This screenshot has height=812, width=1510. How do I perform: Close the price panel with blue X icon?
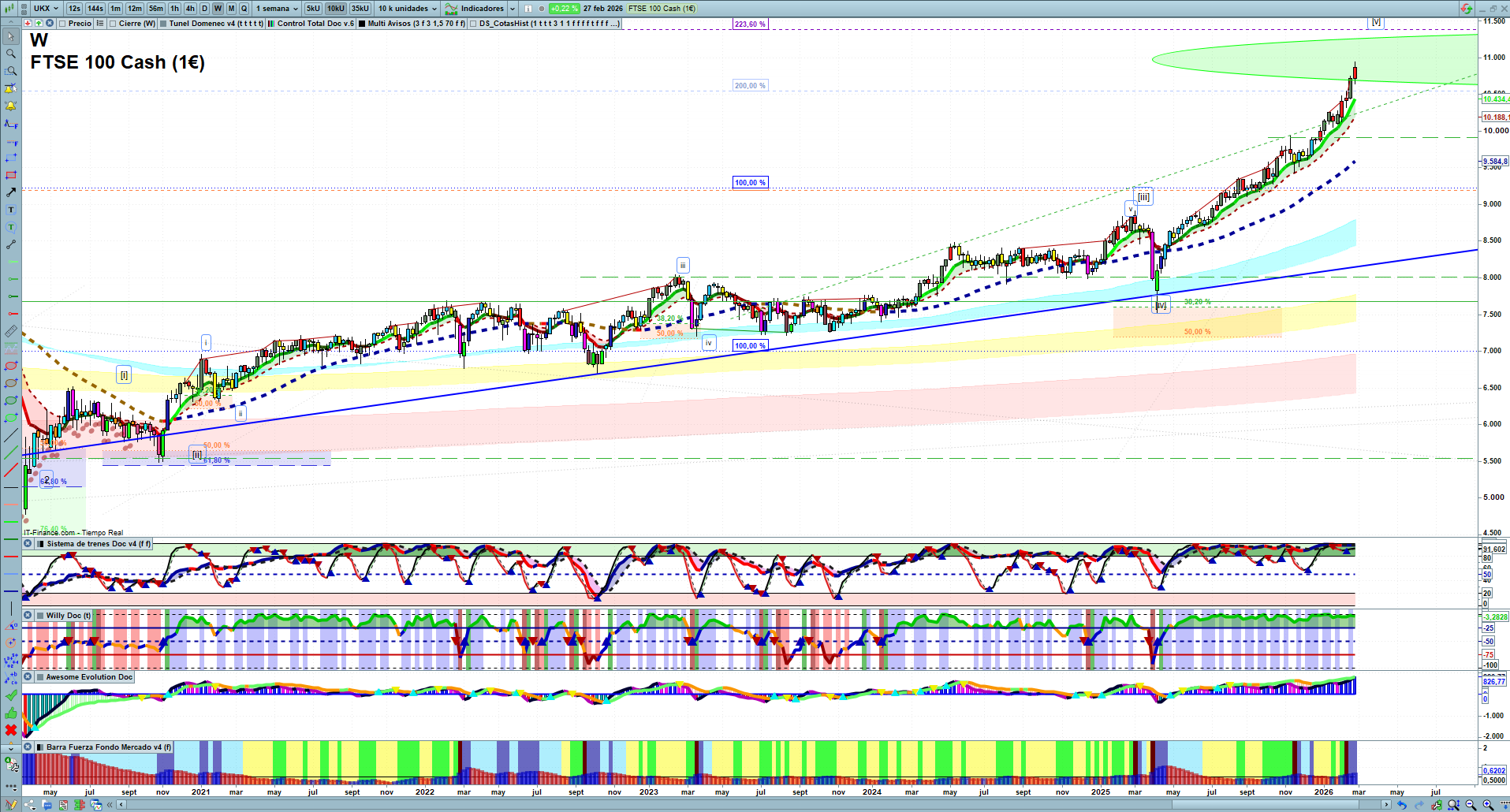tap(50, 24)
